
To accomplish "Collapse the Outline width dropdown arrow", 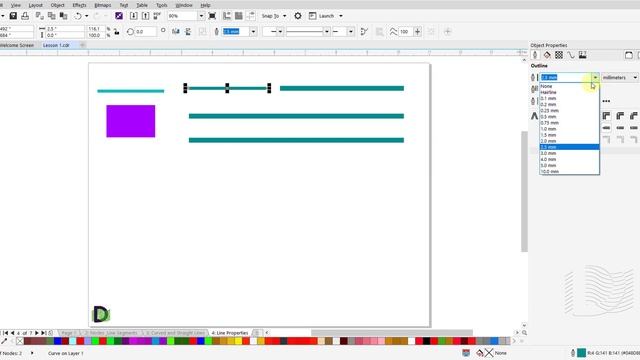I will tap(595, 77).
